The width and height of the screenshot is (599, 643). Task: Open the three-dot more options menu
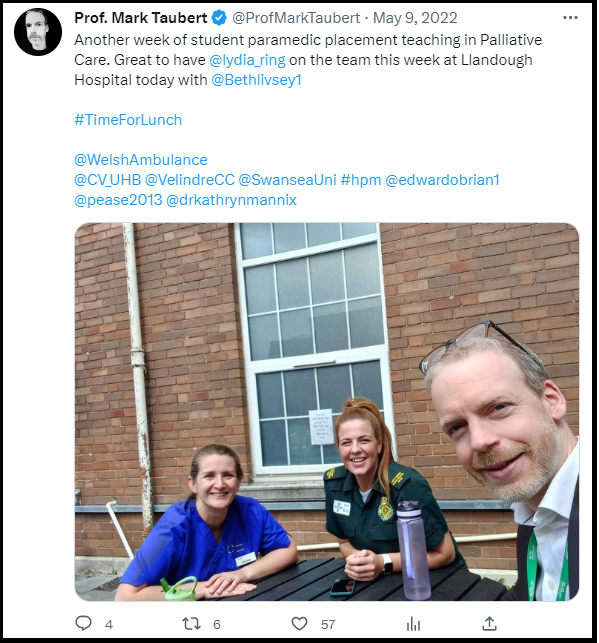(x=570, y=18)
